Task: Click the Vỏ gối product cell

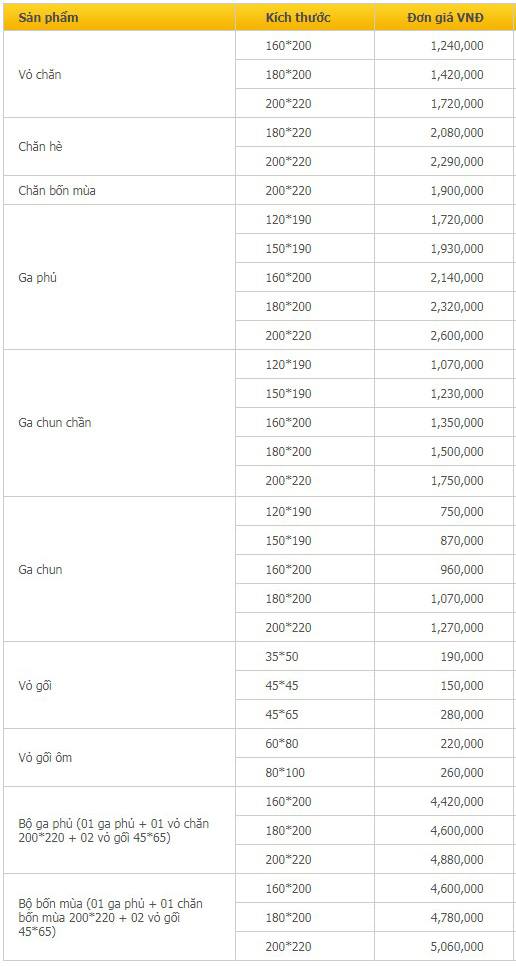Action: click(x=119, y=685)
